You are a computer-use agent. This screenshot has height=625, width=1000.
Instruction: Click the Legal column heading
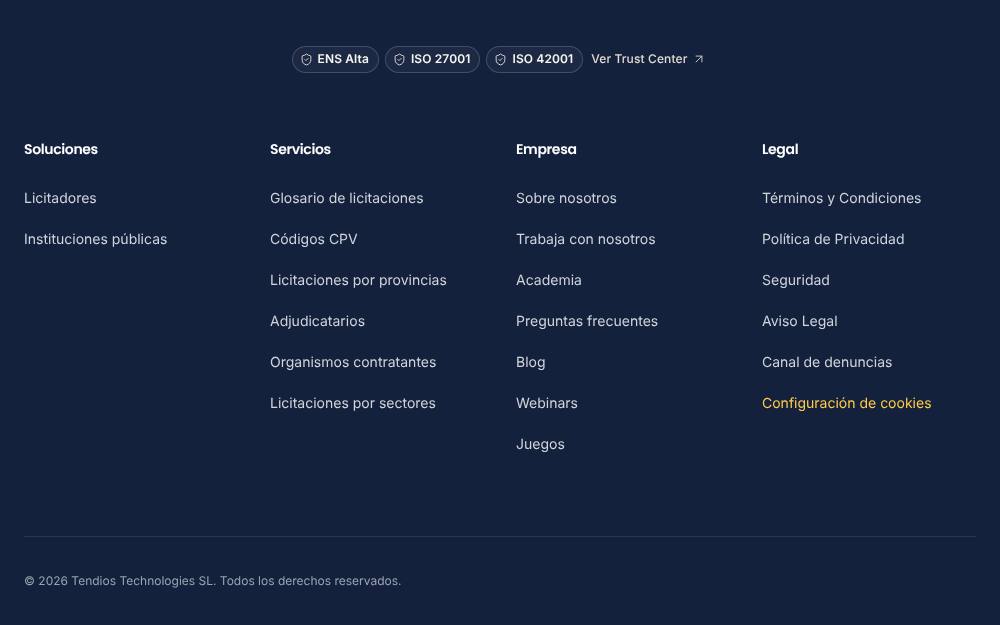pyautogui.click(x=780, y=149)
